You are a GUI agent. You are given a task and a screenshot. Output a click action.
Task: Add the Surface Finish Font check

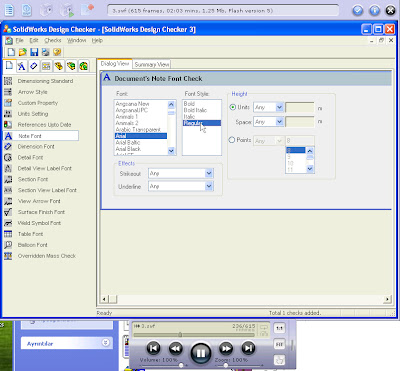41,212
